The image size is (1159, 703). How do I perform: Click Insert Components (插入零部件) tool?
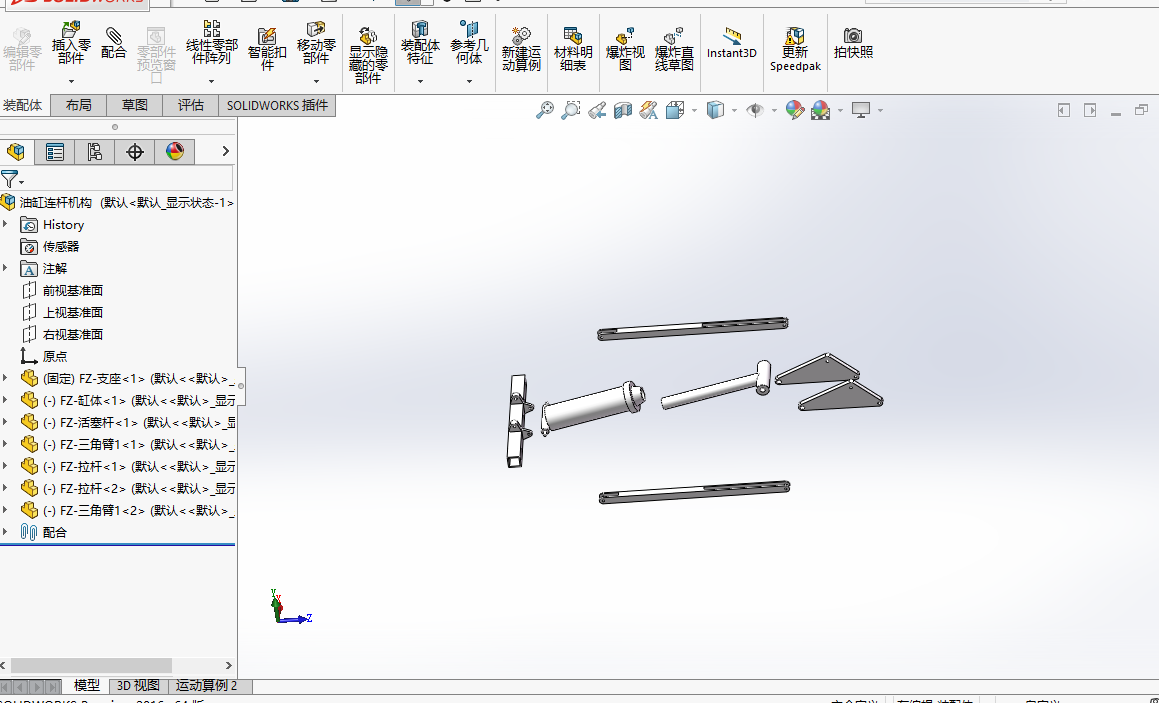point(71,44)
